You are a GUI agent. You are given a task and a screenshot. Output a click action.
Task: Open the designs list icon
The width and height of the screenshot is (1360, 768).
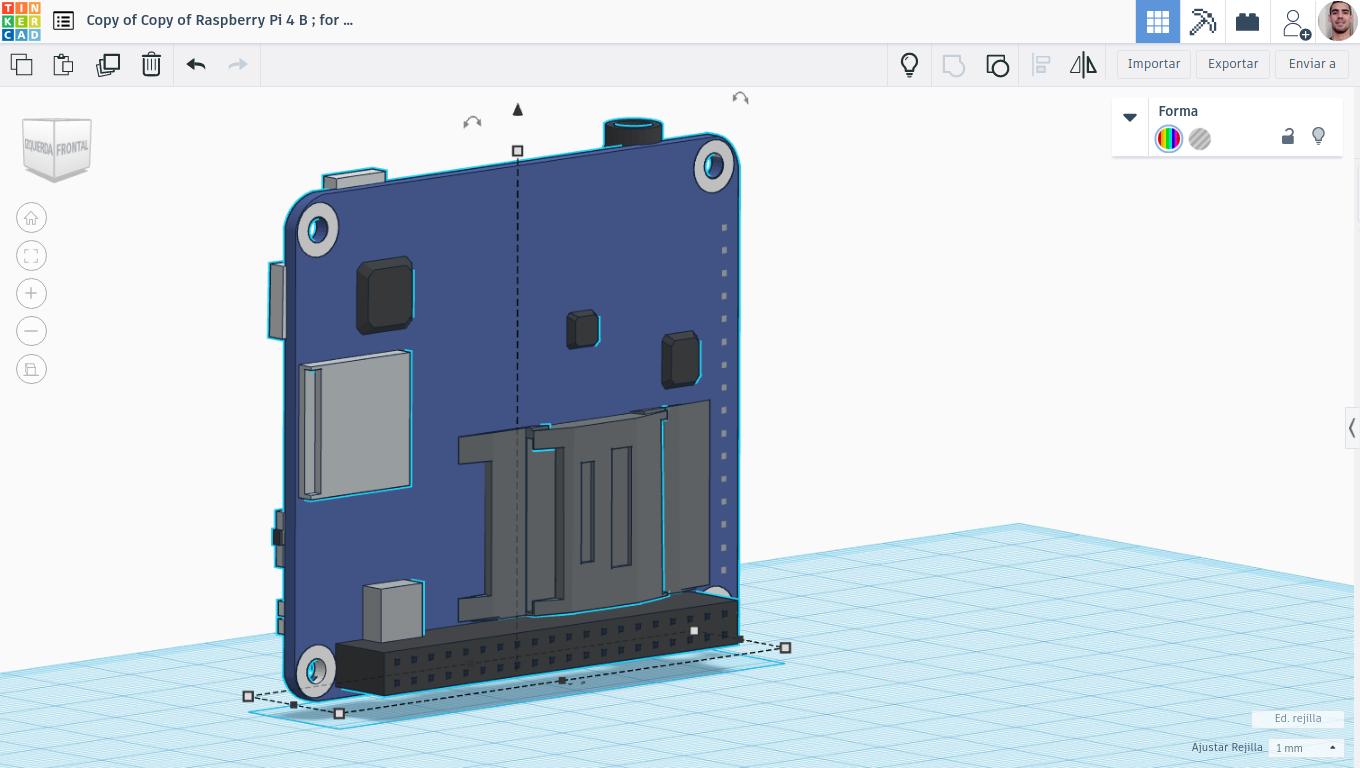(x=63, y=21)
